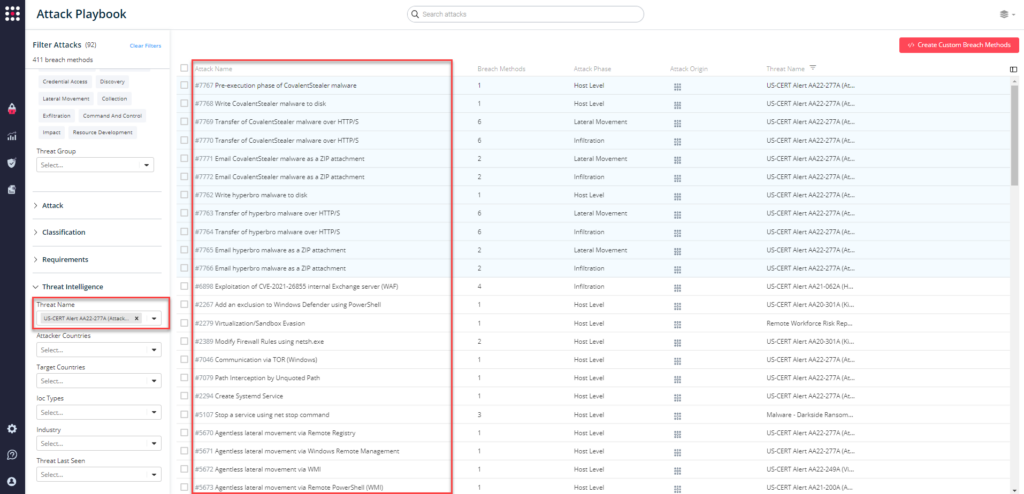Select the header select-all checkbox
1024x494 pixels.
(184, 69)
